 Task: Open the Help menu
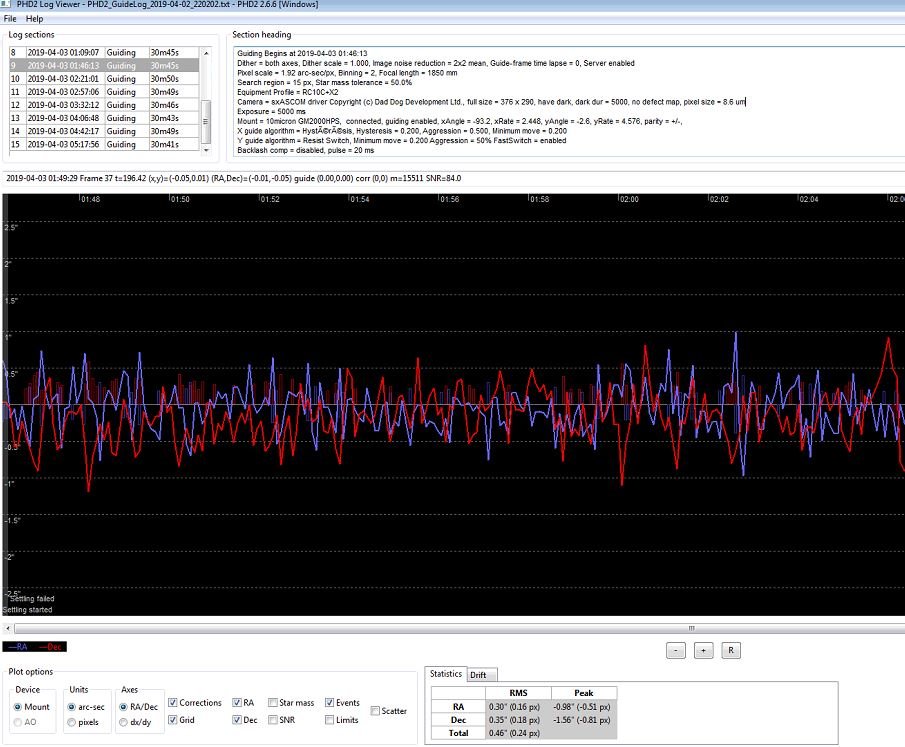(34, 19)
